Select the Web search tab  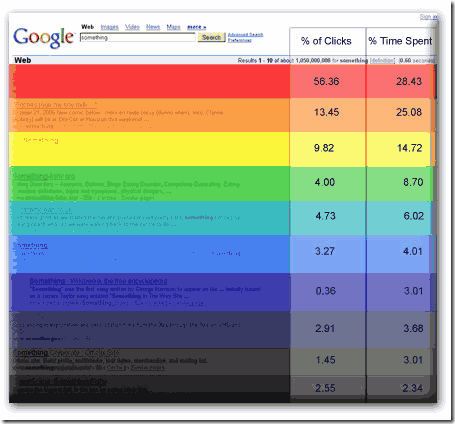coord(88,27)
